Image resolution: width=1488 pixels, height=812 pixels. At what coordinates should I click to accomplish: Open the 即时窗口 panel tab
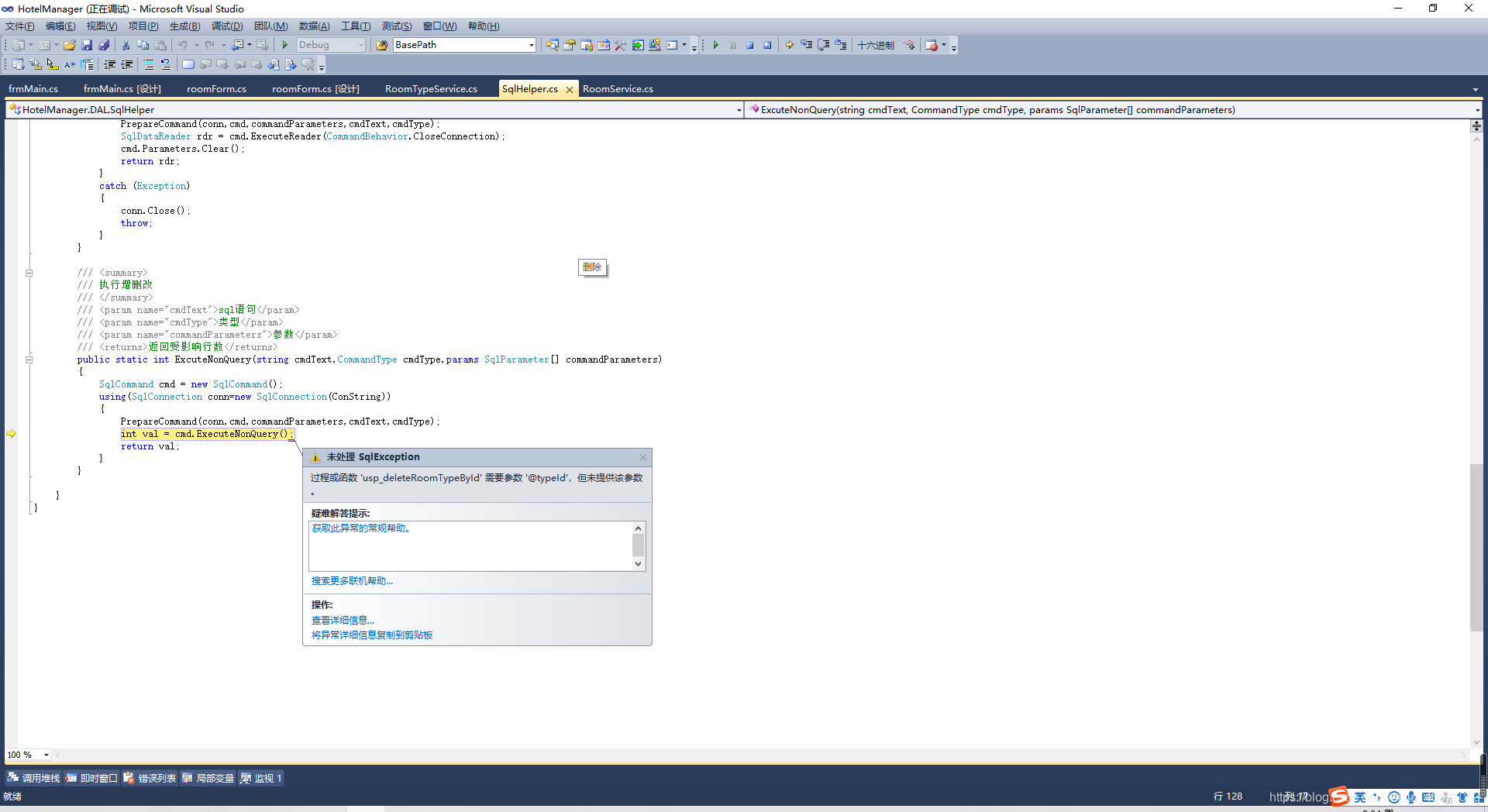pos(91,778)
